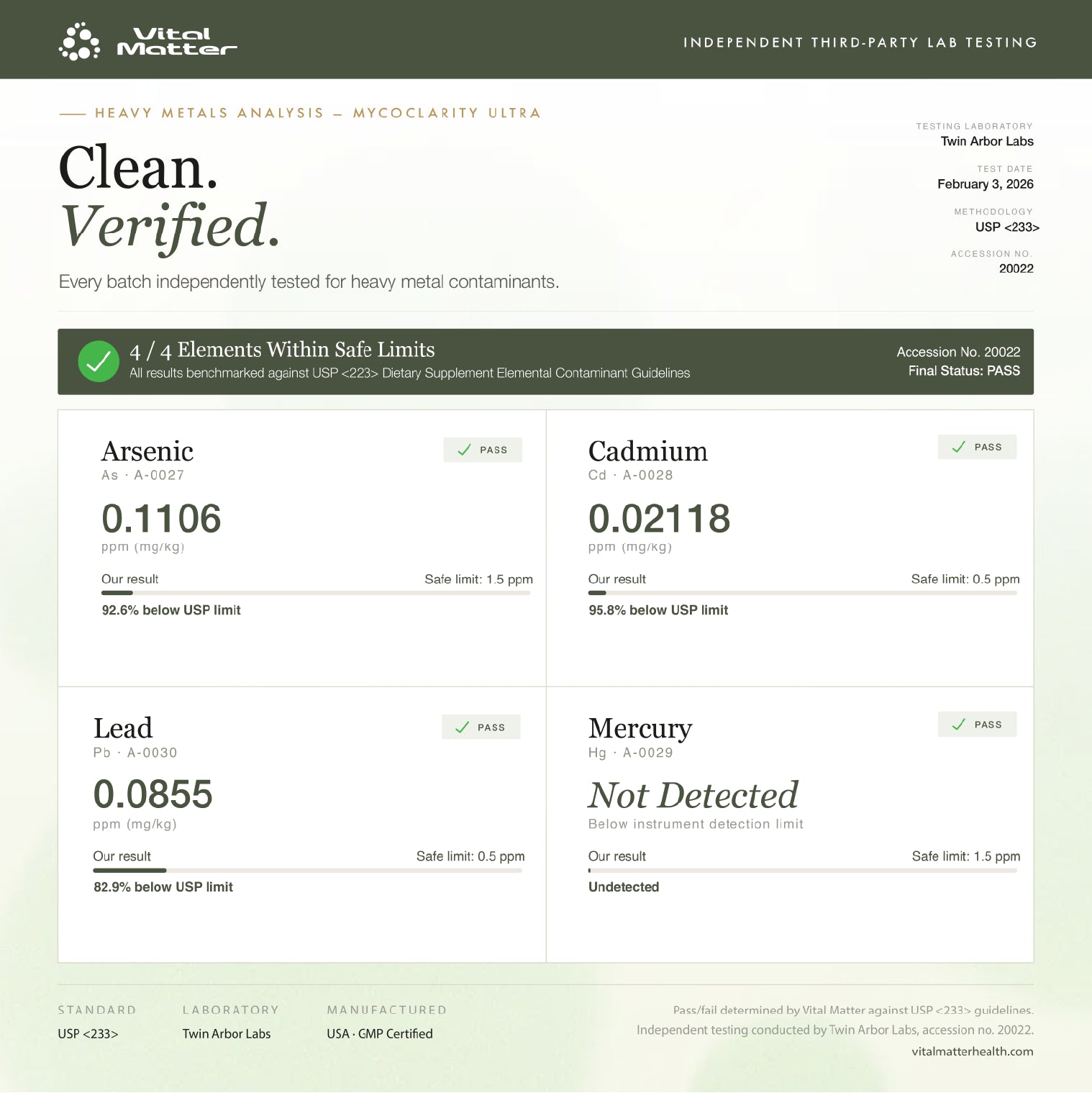Click the checkmark in Arsenic's PASS badge

point(465,450)
